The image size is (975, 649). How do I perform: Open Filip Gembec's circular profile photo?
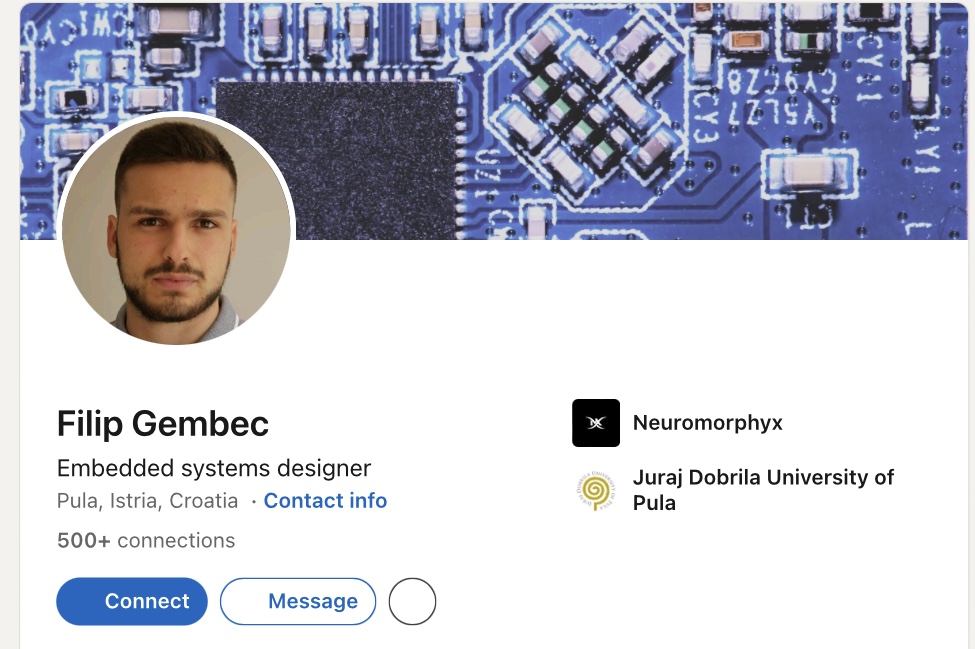coord(177,229)
